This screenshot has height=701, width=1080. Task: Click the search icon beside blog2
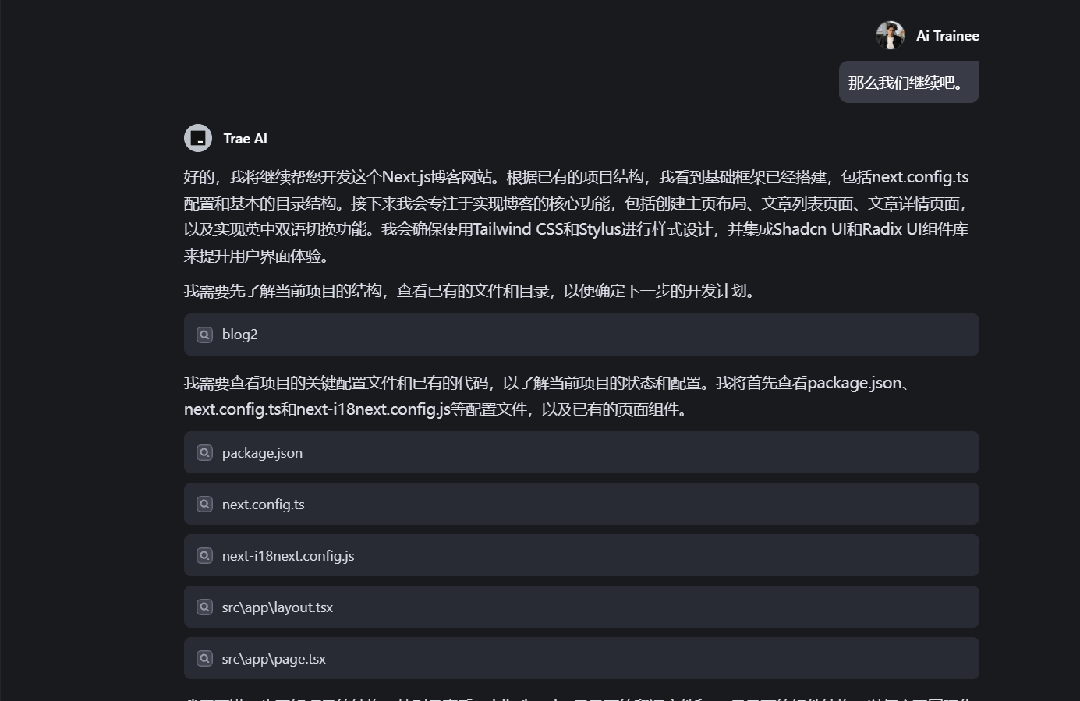pos(205,335)
